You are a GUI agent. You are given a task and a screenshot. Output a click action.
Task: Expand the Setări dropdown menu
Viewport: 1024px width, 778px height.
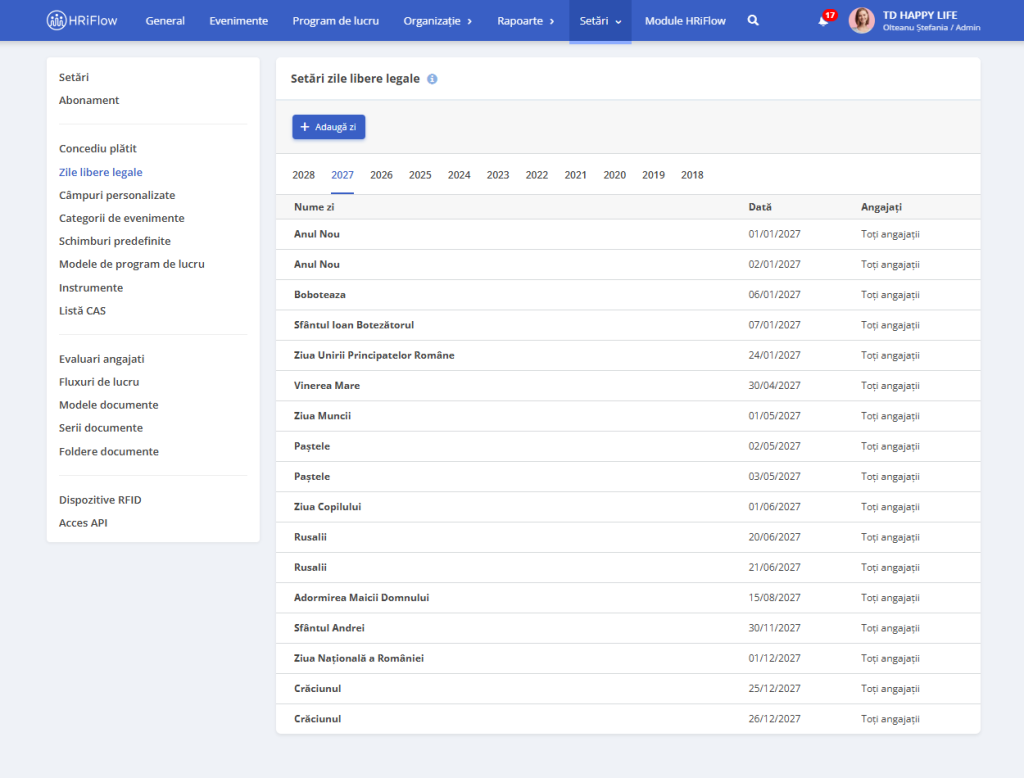tap(600, 21)
